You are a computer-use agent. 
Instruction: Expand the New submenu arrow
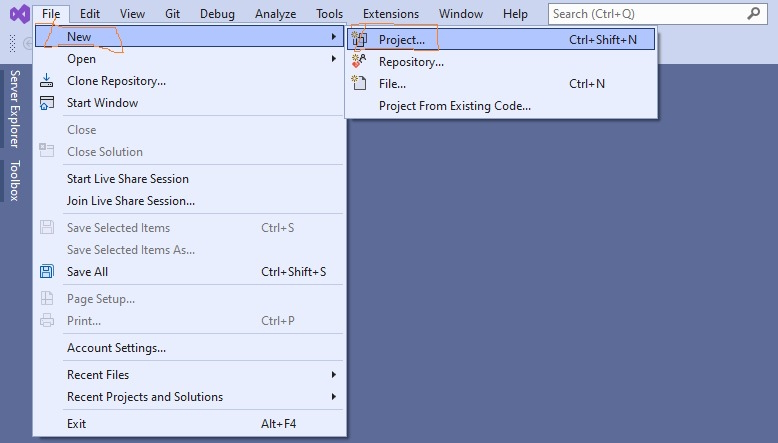coord(334,37)
